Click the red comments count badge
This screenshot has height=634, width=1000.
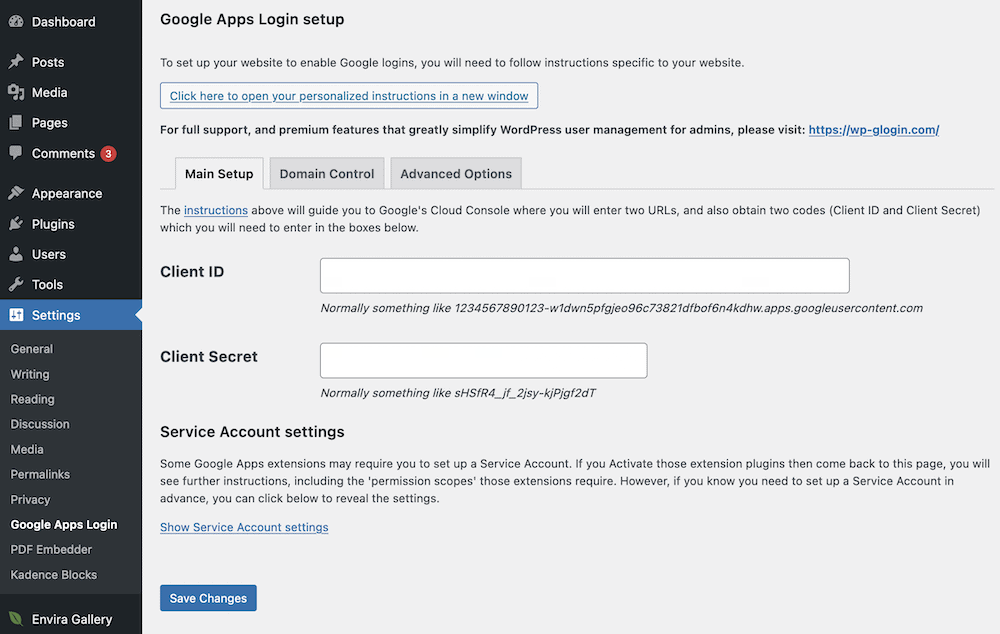(108, 154)
